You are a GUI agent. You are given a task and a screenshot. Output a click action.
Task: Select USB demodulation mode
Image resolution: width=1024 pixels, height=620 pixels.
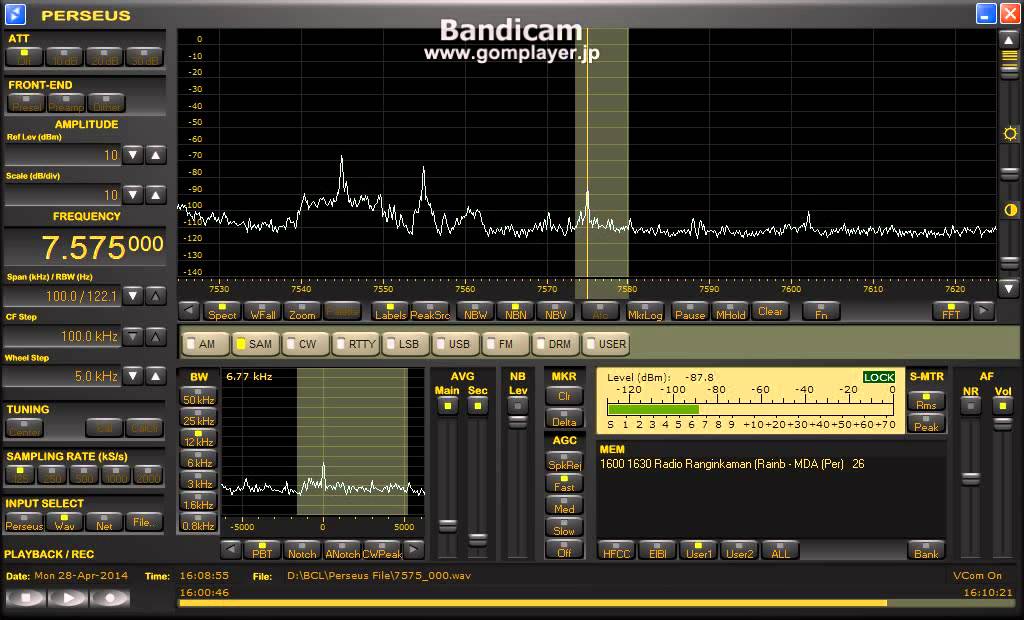[456, 344]
